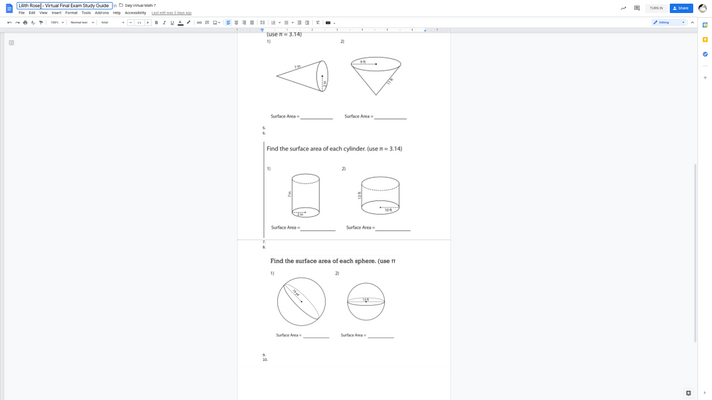Image resolution: width=712 pixels, height=400 pixels.
Task: Add a comment via toolbar icon
Action: (x=207, y=23)
